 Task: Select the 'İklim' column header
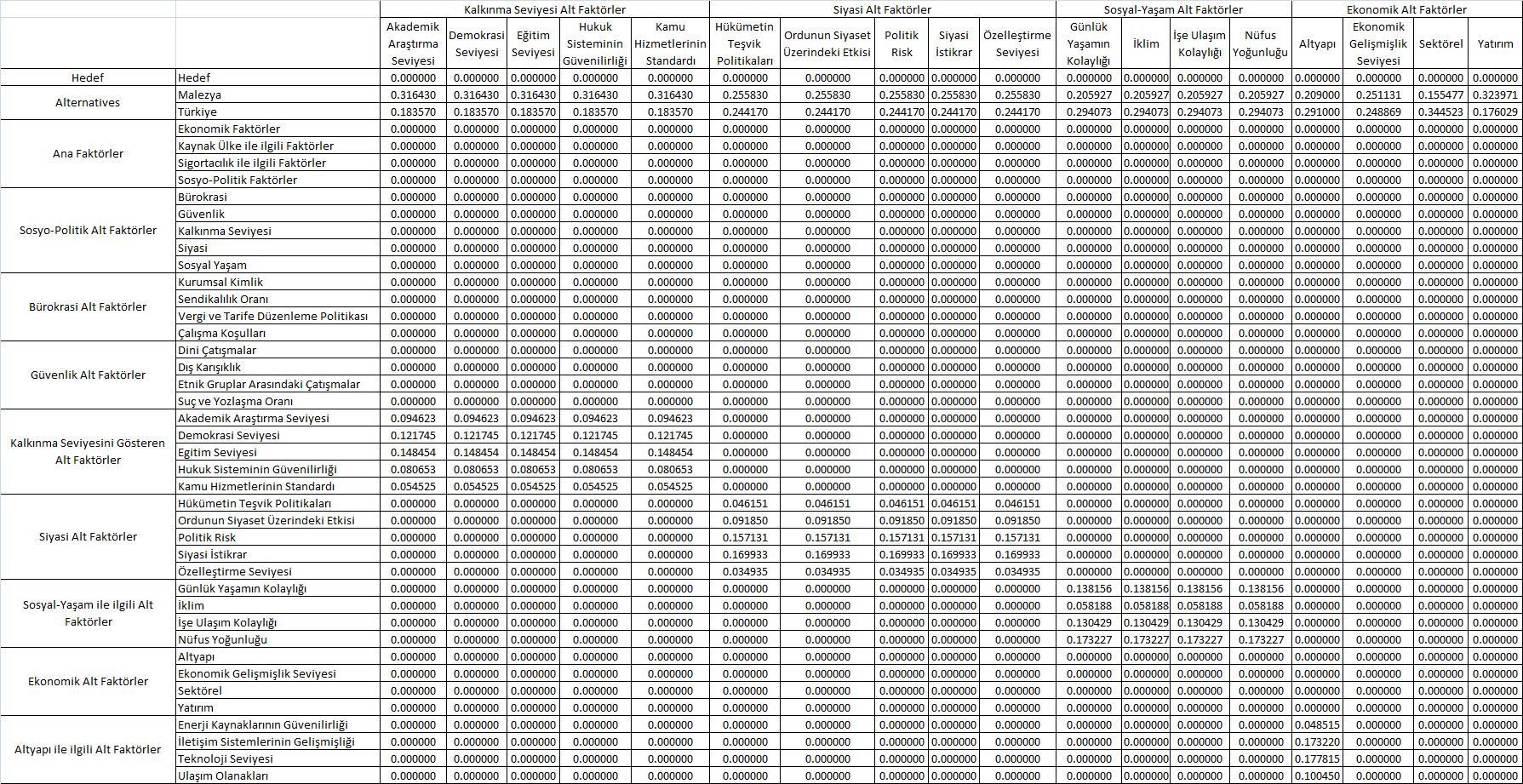pyautogui.click(x=1146, y=43)
